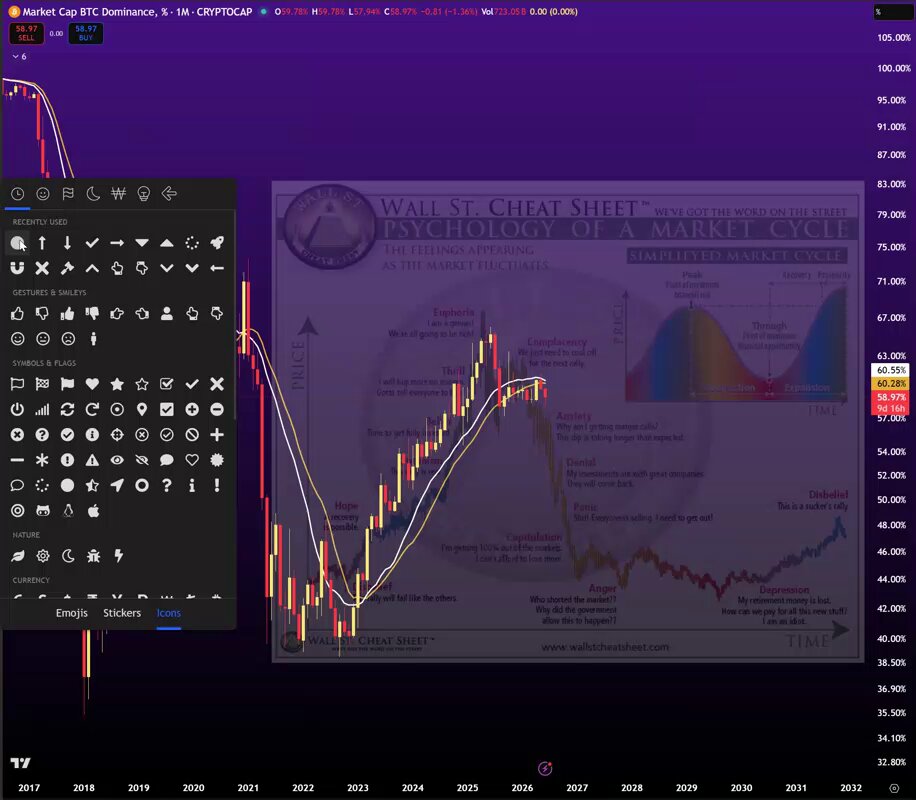Select the checkered flag icon

[x=42, y=384]
